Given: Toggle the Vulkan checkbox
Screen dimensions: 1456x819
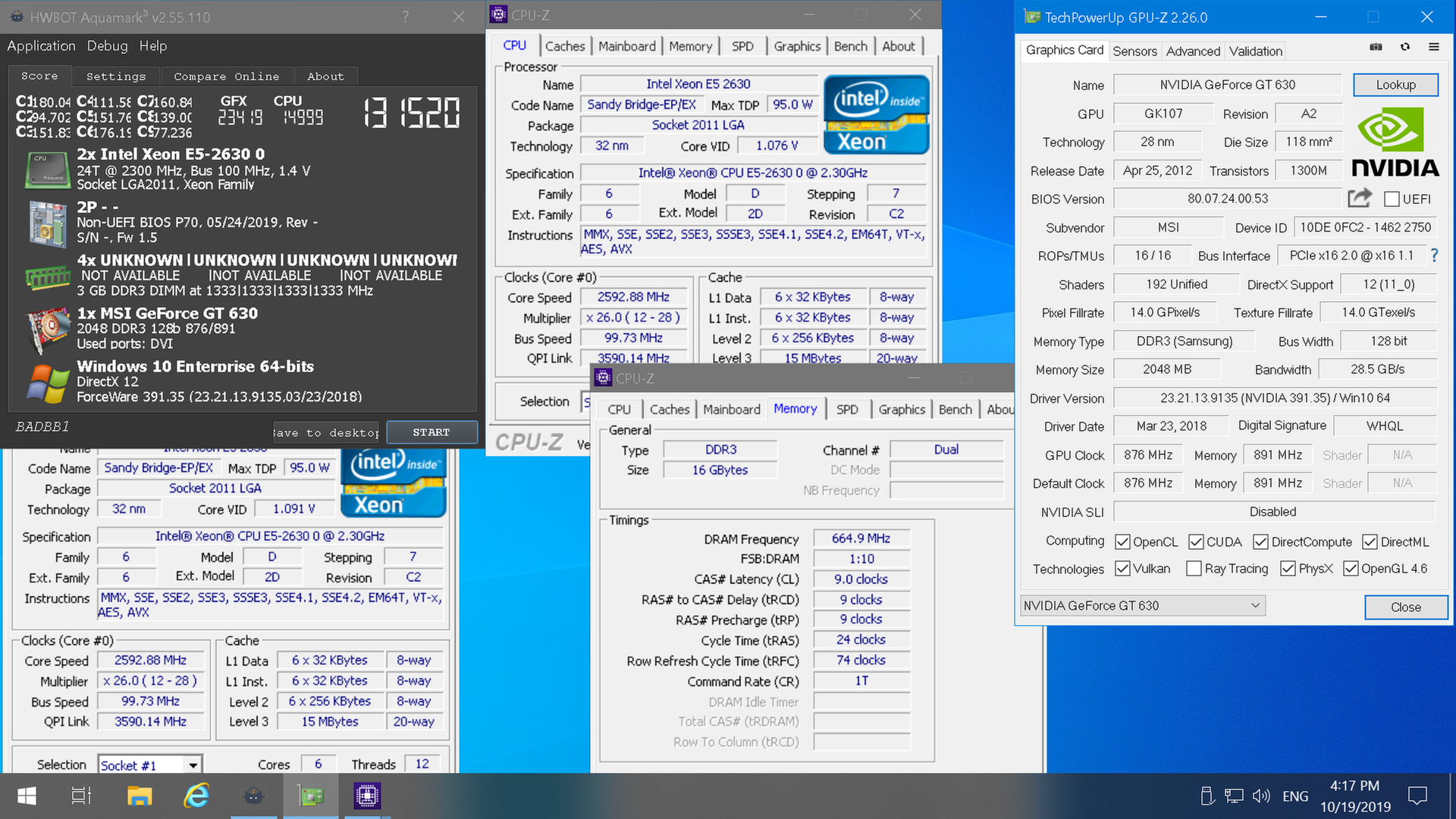Looking at the screenshot, I should tap(1122, 569).
